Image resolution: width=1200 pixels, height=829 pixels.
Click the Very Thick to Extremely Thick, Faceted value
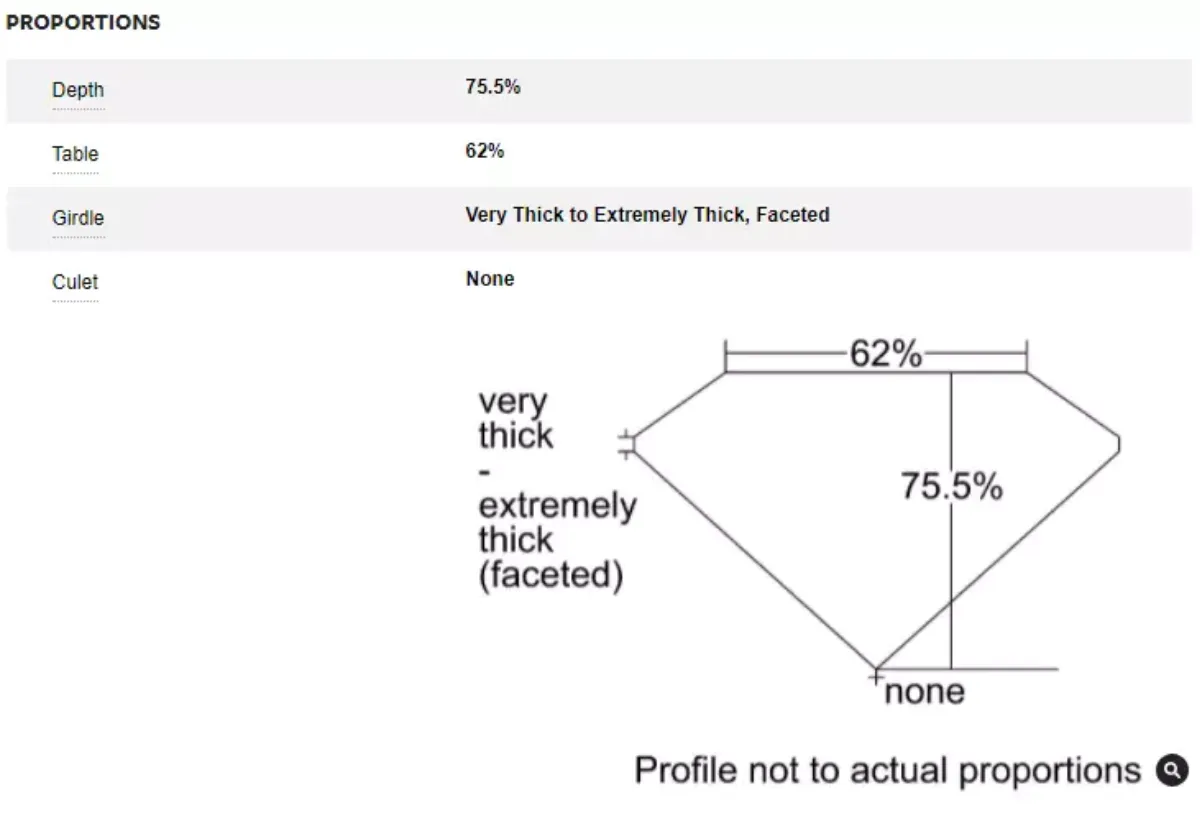click(647, 215)
